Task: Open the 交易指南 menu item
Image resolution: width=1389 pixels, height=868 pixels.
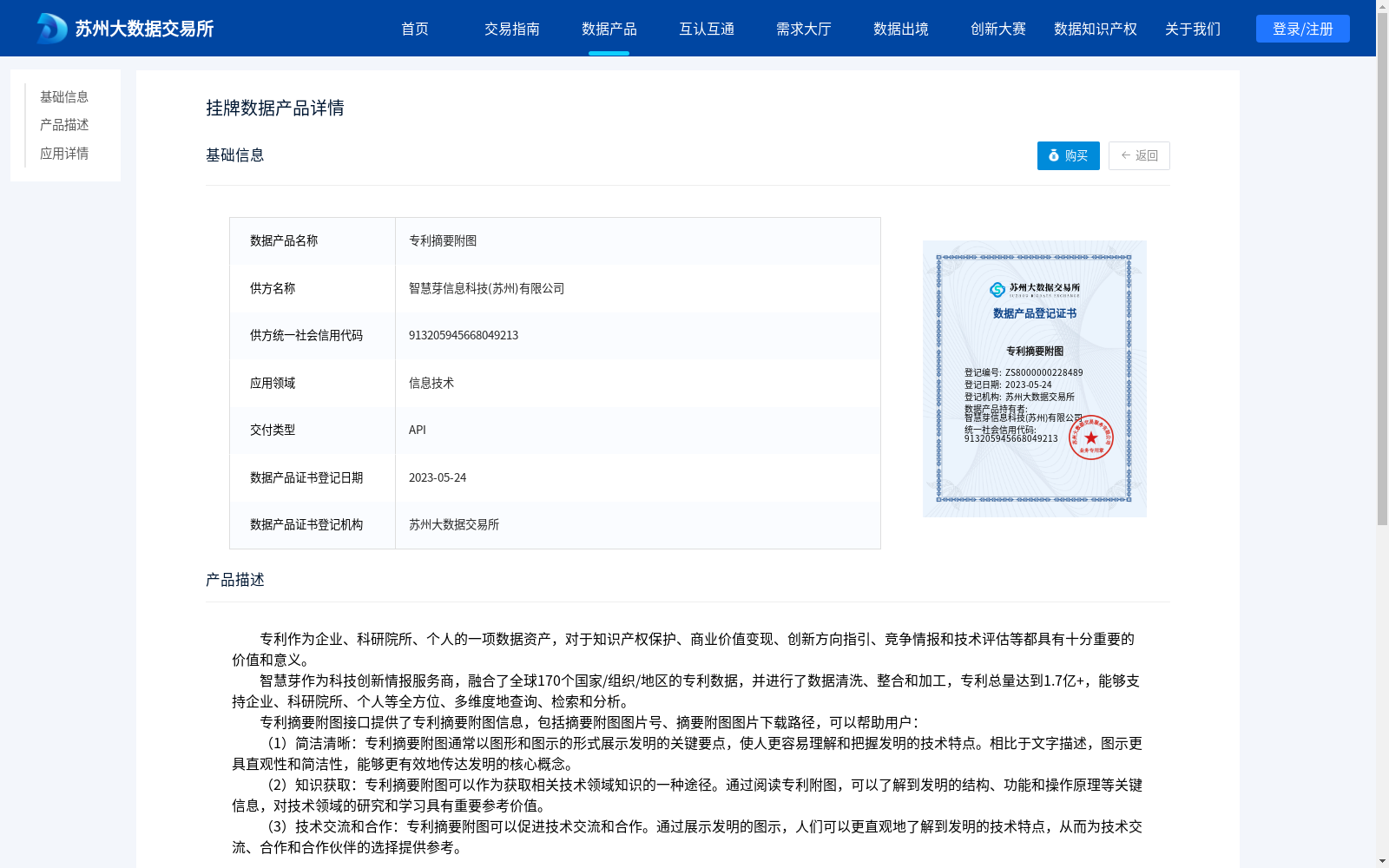Action: [512, 29]
